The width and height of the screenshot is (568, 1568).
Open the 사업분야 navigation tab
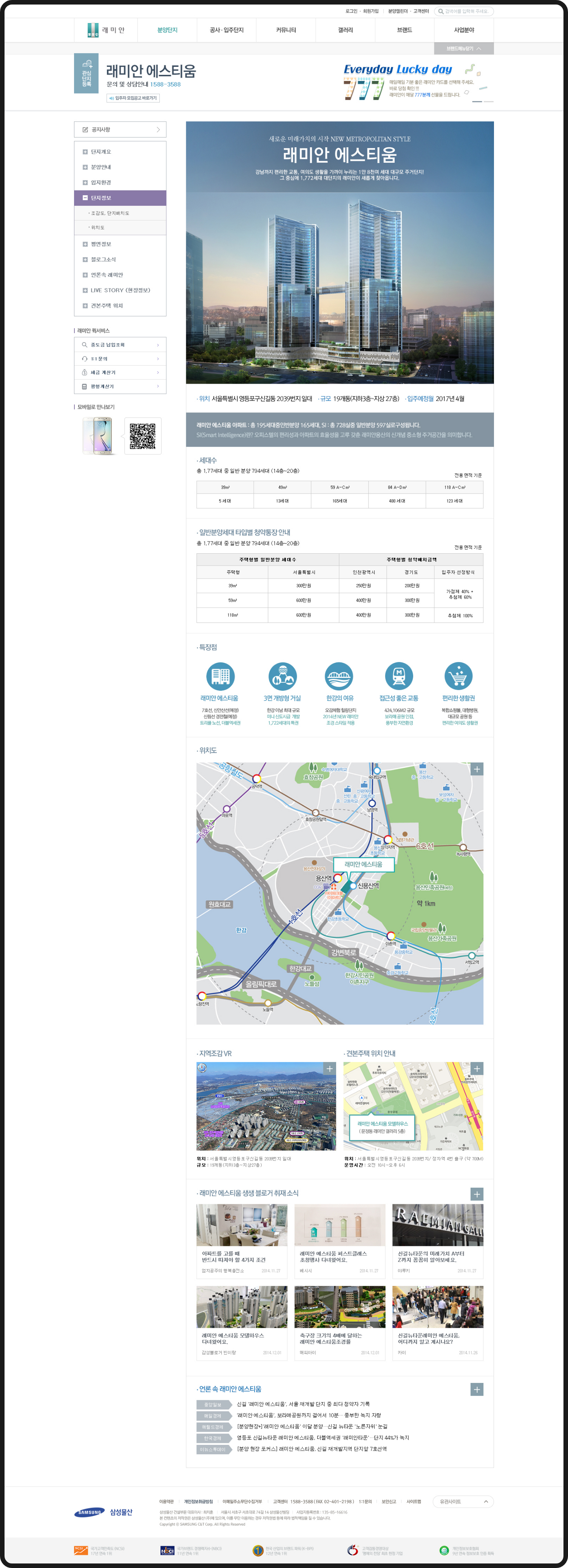(x=464, y=30)
